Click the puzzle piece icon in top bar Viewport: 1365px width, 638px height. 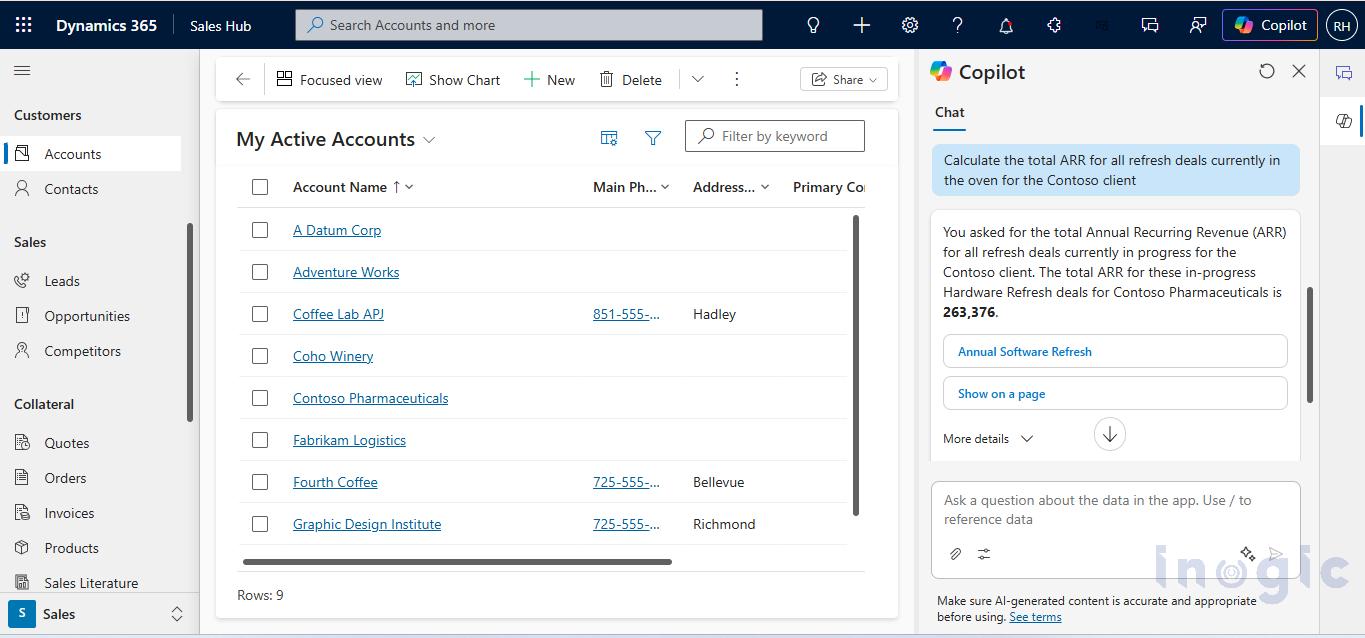pos(1053,25)
